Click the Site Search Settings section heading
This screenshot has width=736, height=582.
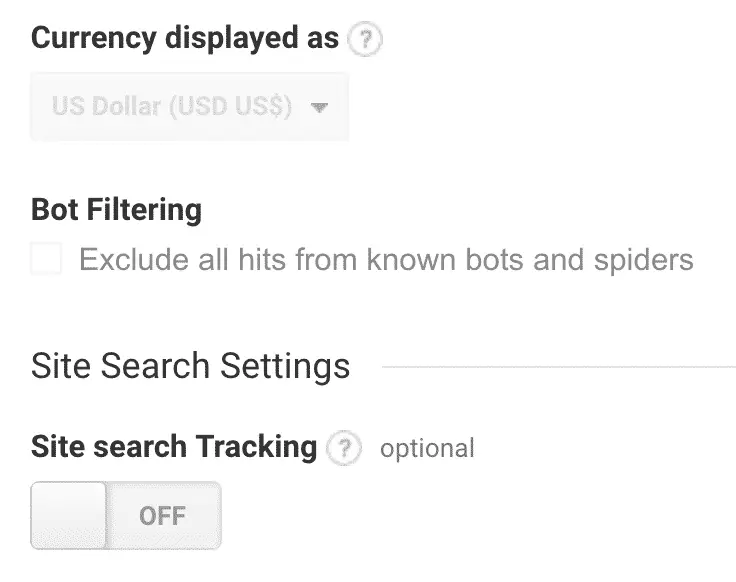pos(191,366)
